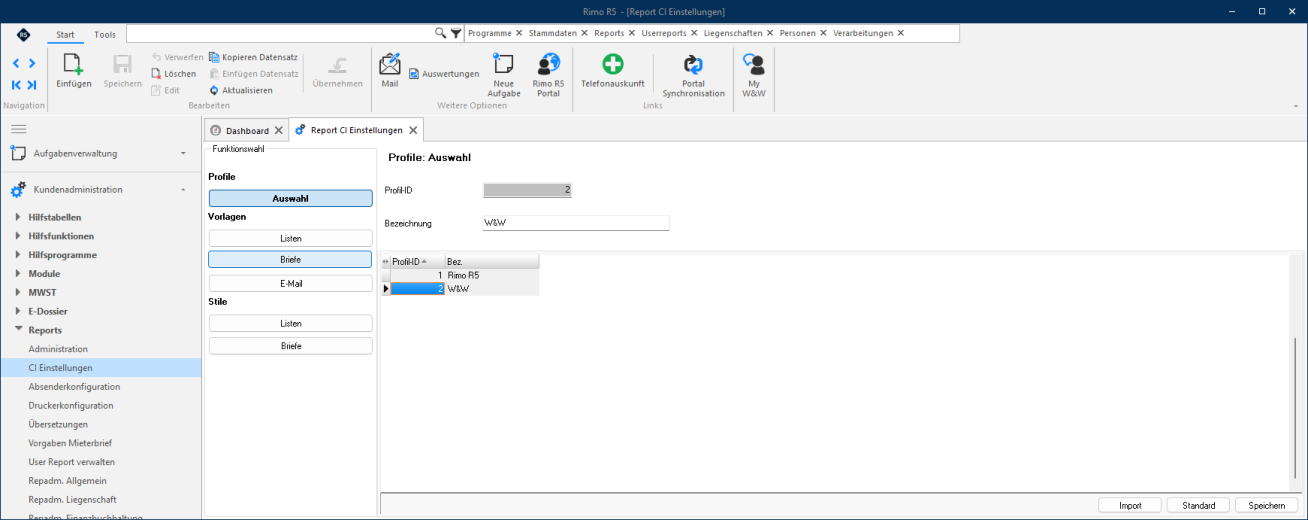Open Administration under Reports
Screen dimensions: 1308x520
58,349
